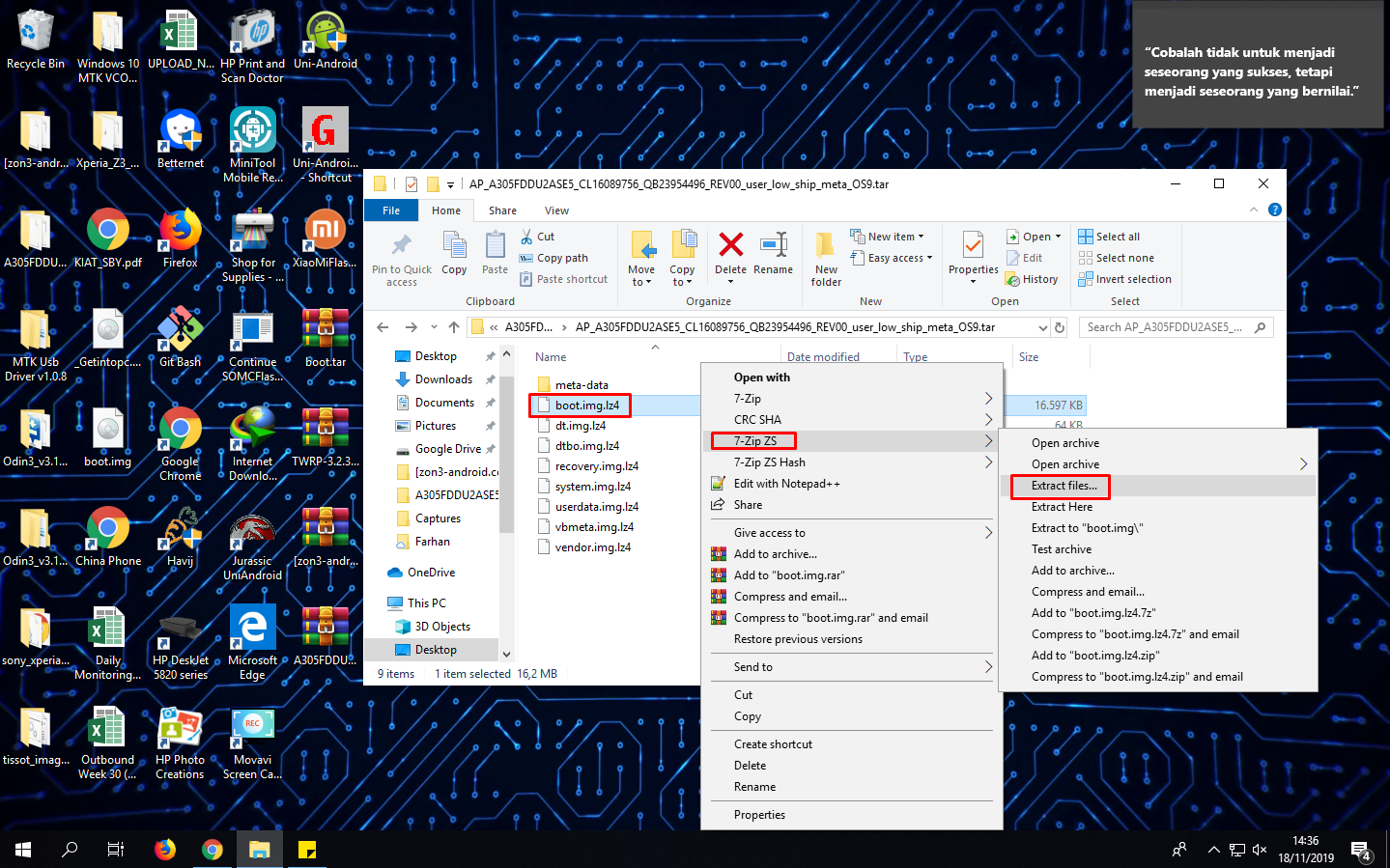Choose Extract Here in the submenu
Screen dimensions: 1390x868
coord(1158,507)
